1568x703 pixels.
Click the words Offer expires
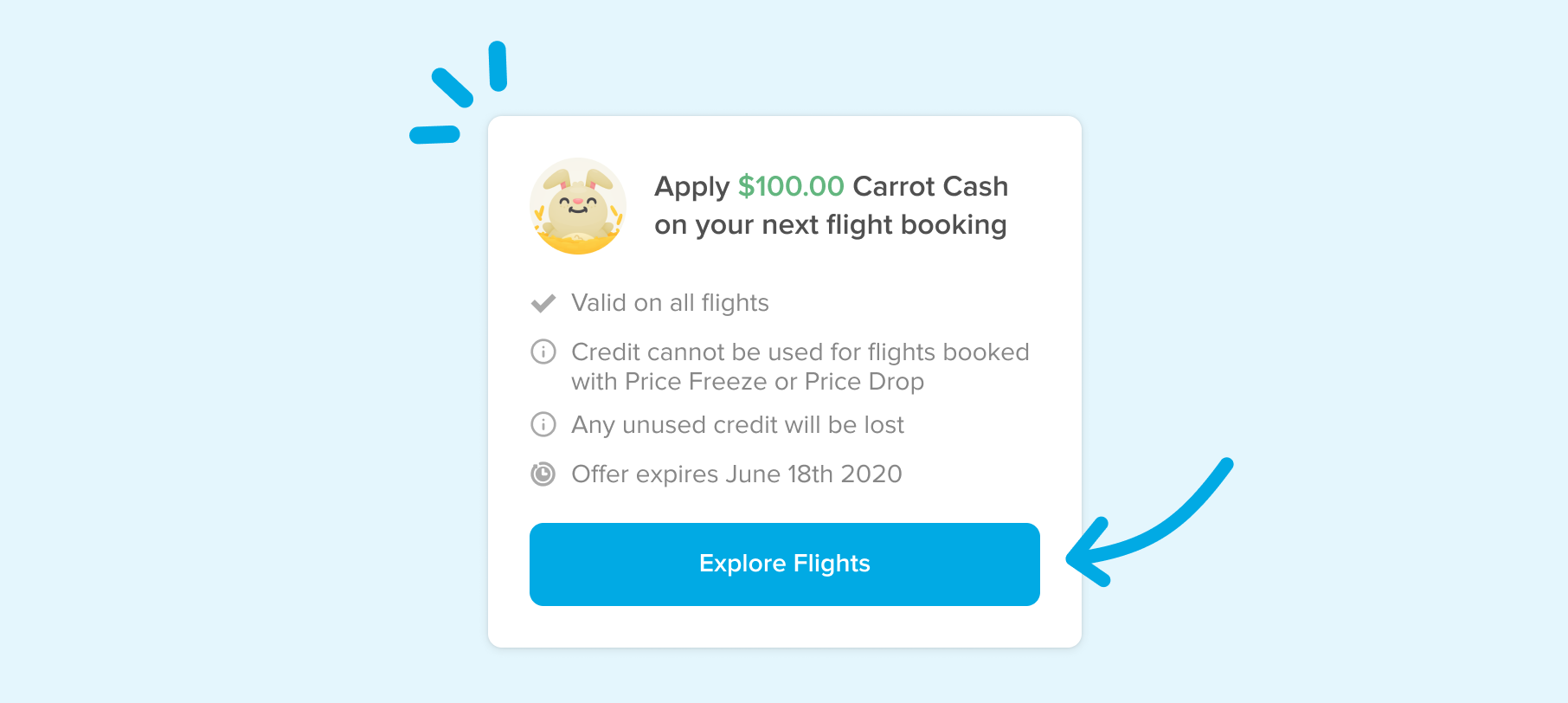coord(645,474)
